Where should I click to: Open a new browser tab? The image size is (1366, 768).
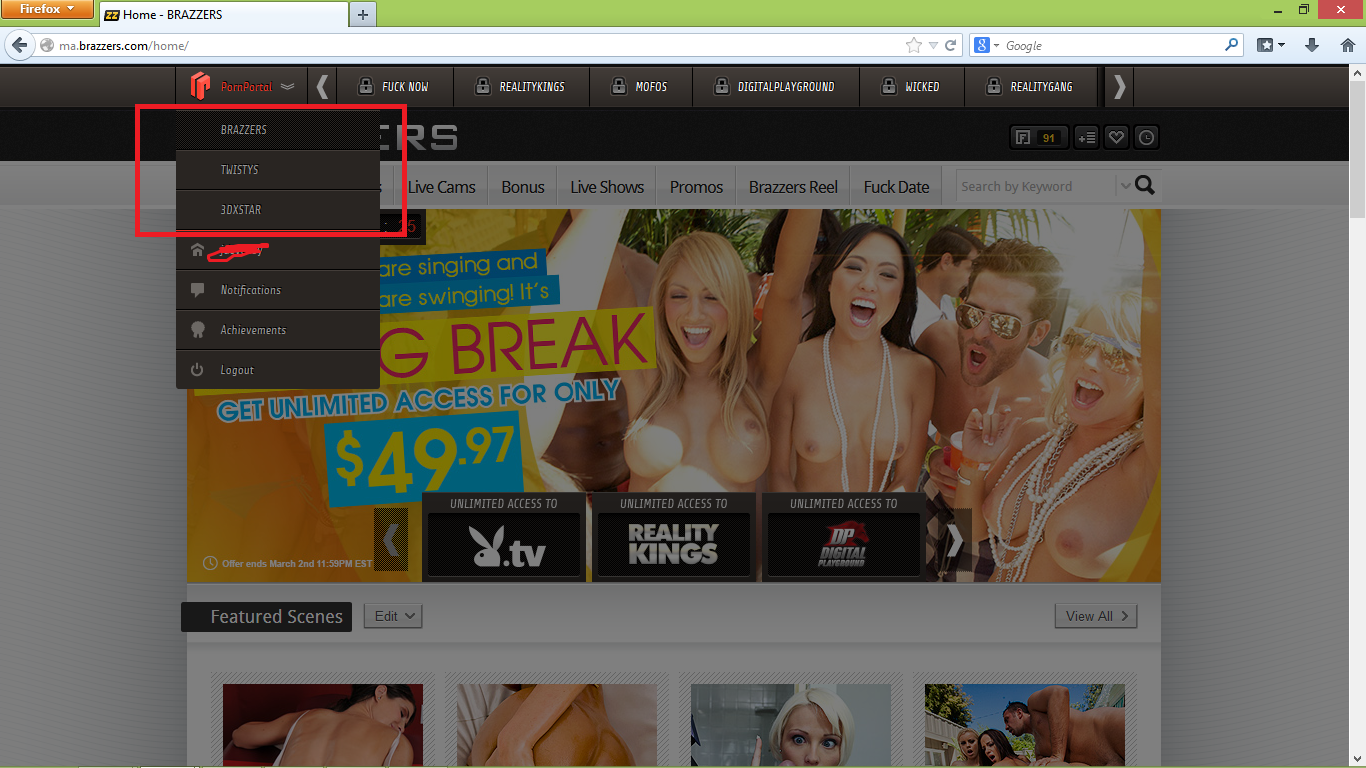click(362, 14)
